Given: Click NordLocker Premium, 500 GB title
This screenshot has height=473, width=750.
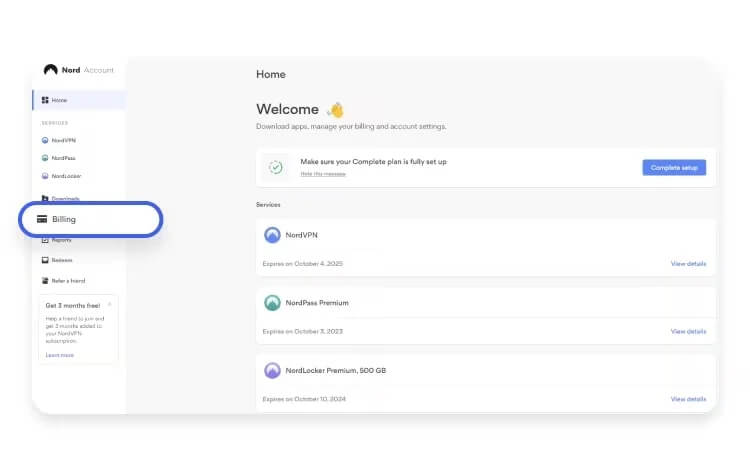Looking at the screenshot, I should tap(336, 370).
